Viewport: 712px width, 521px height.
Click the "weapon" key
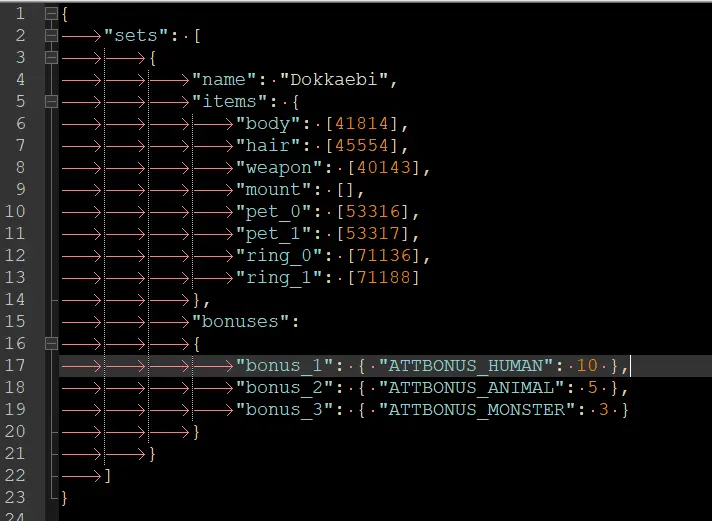pos(279,168)
